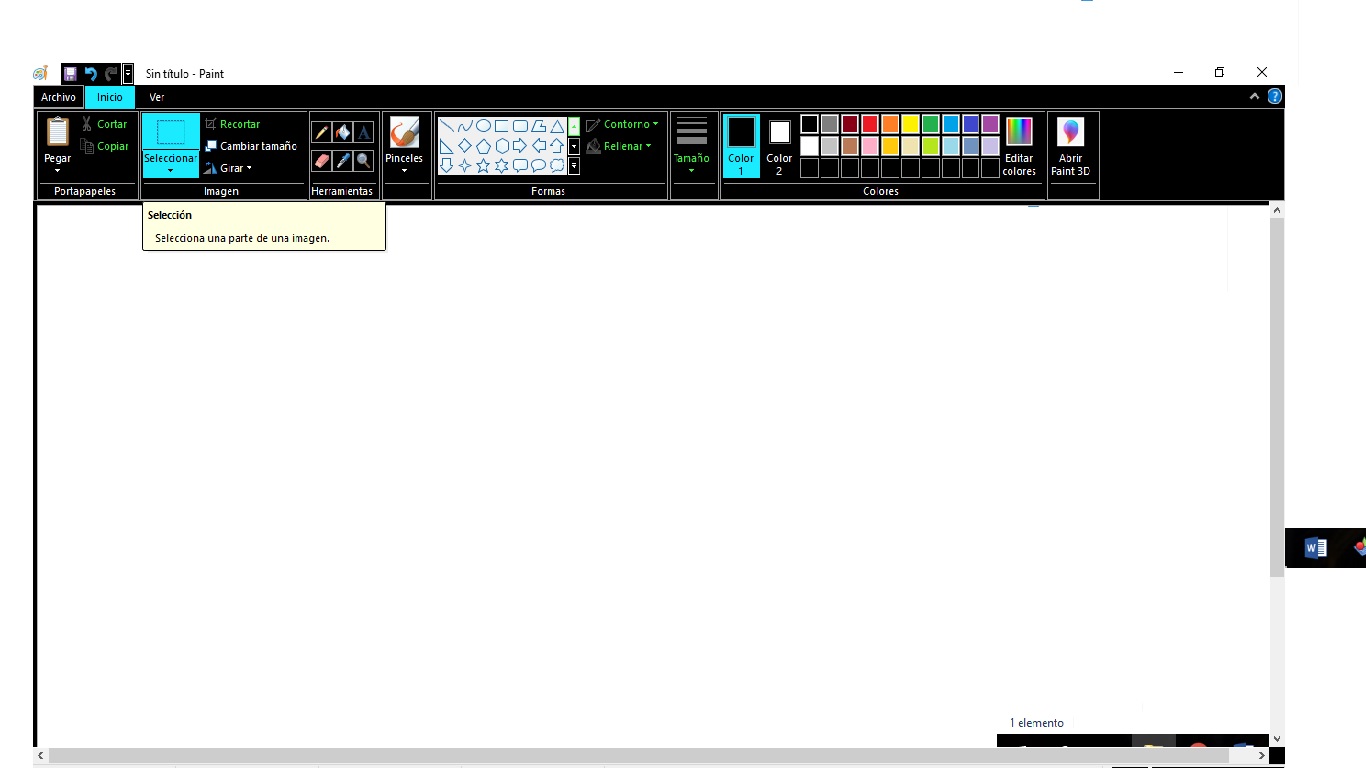Click the Pinceles brush icon
Screen dimensions: 1366x768
tap(404, 133)
